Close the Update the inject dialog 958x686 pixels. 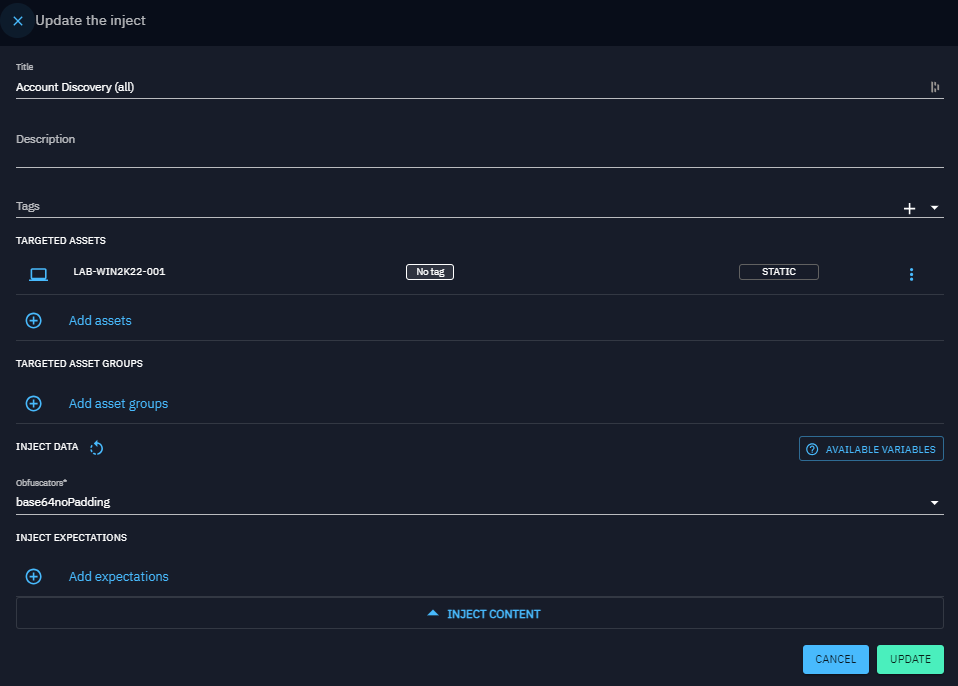[x=18, y=21]
